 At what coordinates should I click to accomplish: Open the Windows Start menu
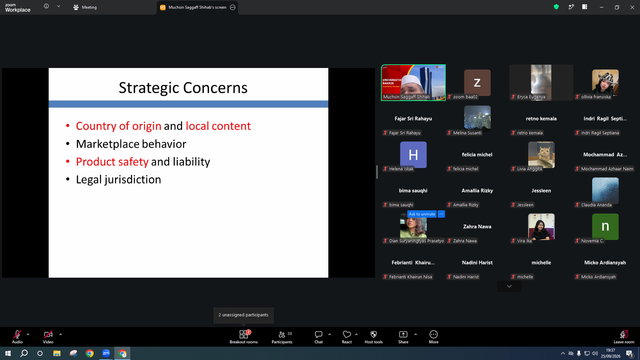point(8,353)
